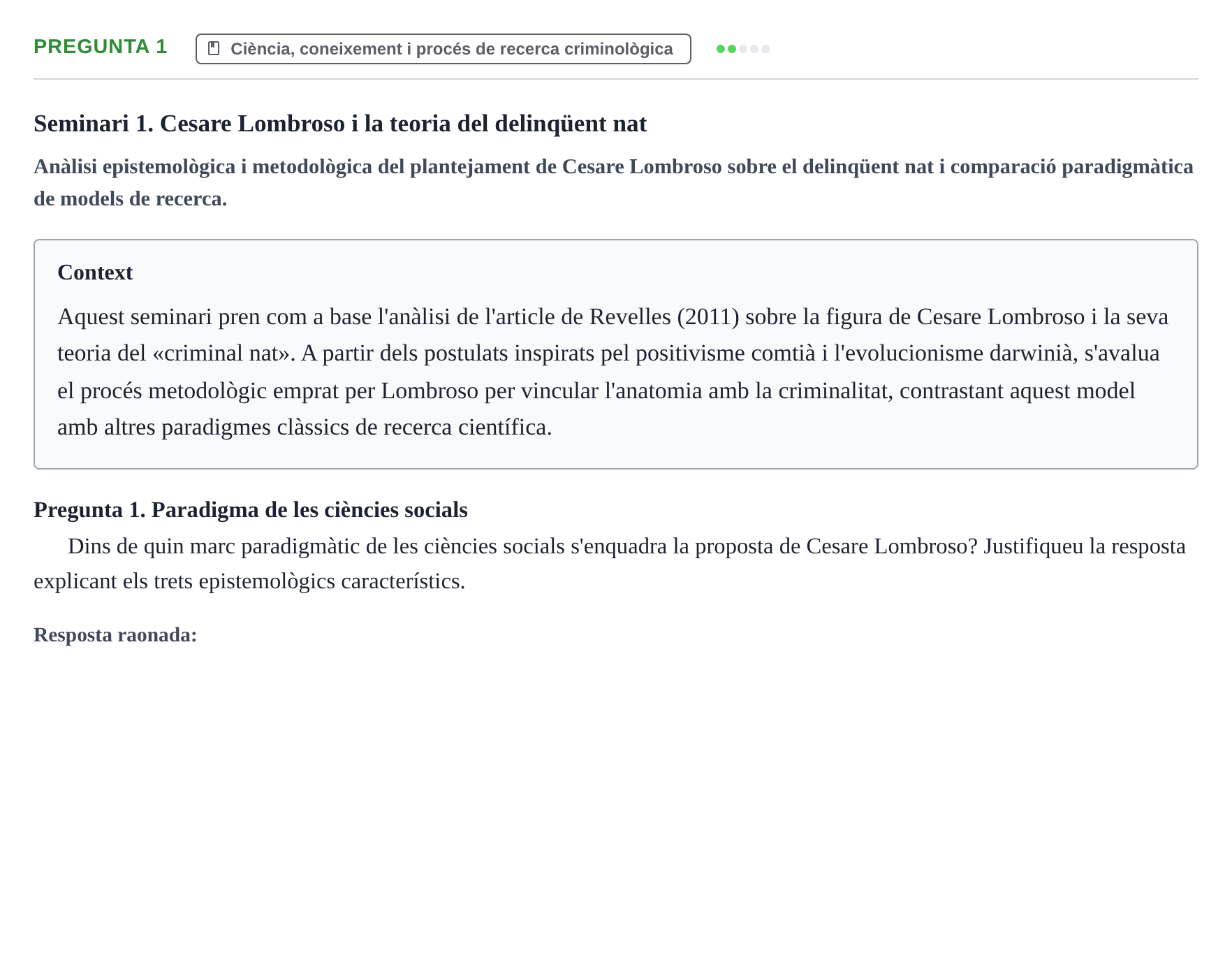This screenshot has height=960, width=1232.
Task: Click the context paragraph beginning 'Aquest seminari pren com a base'
Action: (x=613, y=372)
